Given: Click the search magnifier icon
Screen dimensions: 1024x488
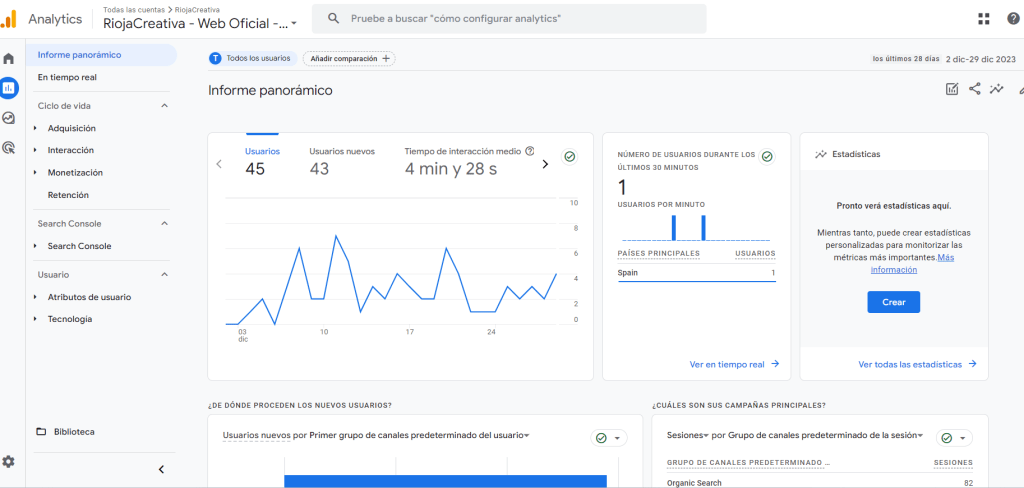Looking at the screenshot, I should click(333, 19).
